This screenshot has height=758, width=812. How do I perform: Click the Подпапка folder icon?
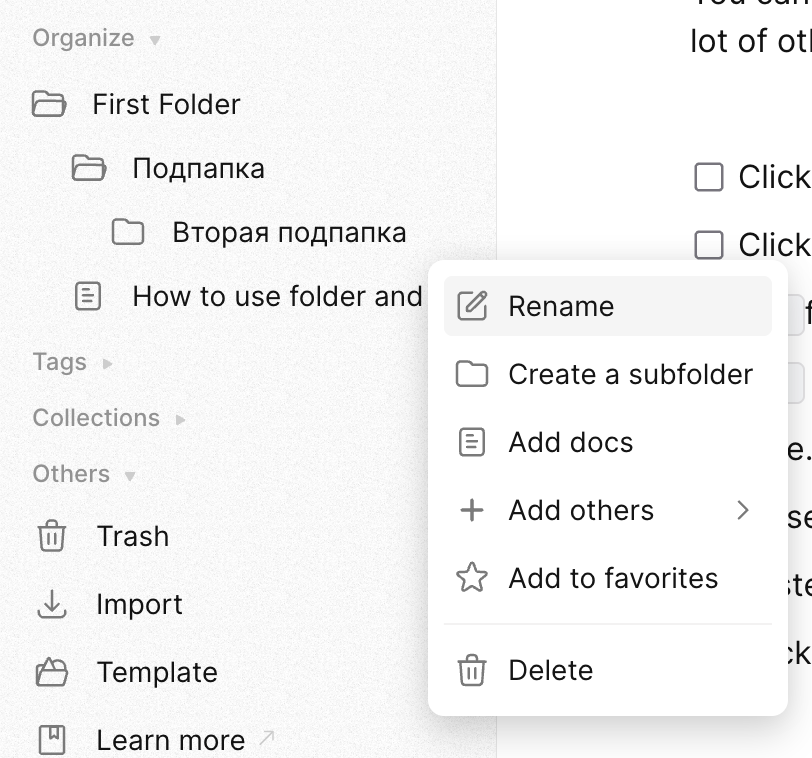[x=89, y=168]
